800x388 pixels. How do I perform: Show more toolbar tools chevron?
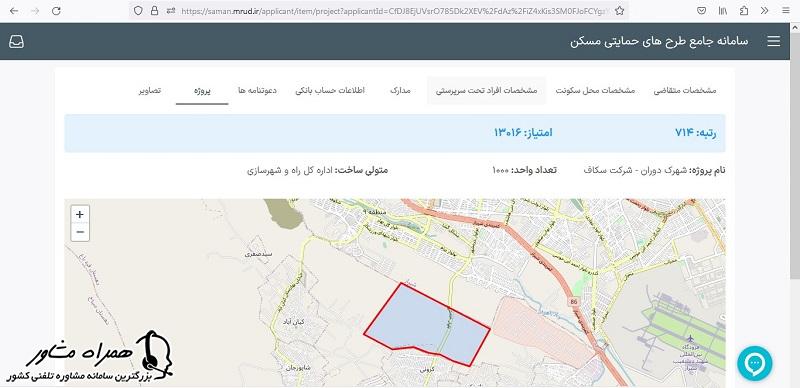coord(764,11)
